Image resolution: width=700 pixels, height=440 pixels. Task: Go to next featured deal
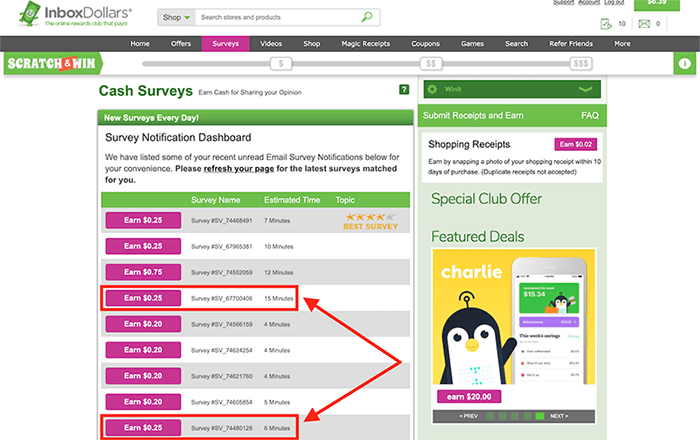(560, 415)
